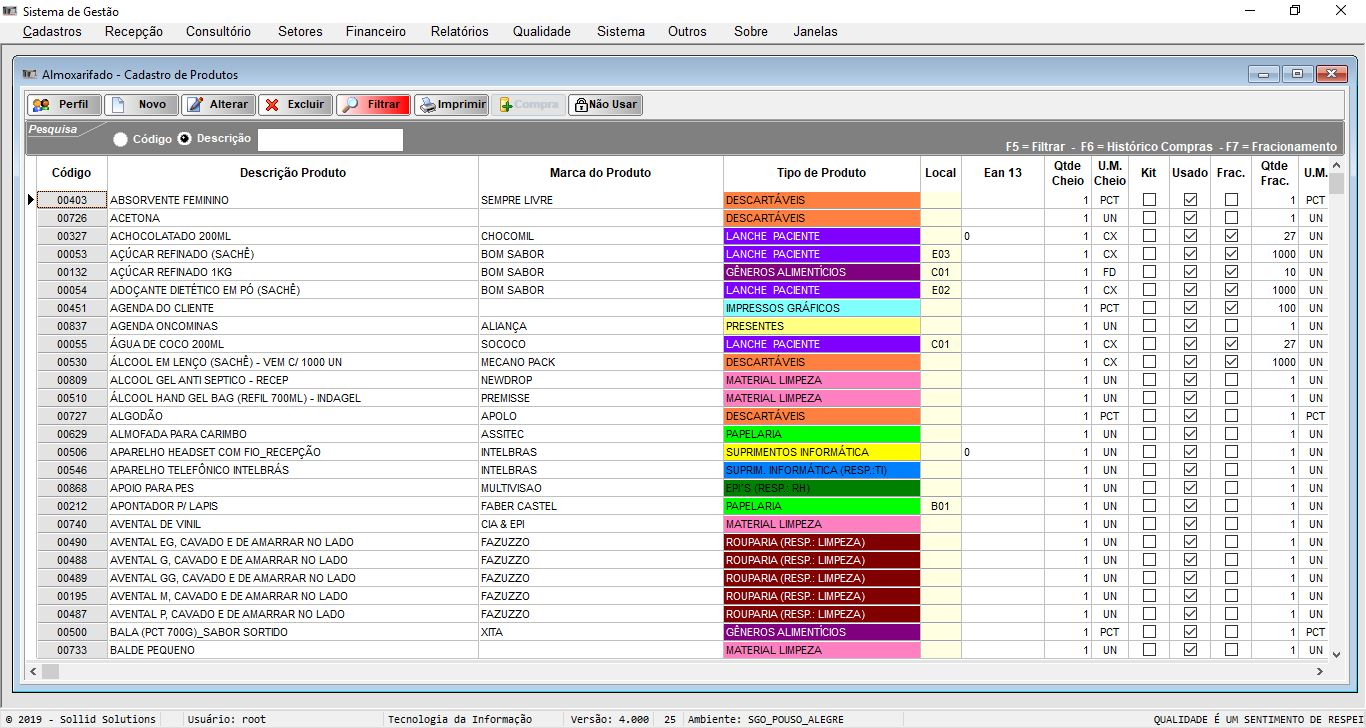Open the Sistema menu
Viewport: 1366px width, 728px height.
coord(621,31)
